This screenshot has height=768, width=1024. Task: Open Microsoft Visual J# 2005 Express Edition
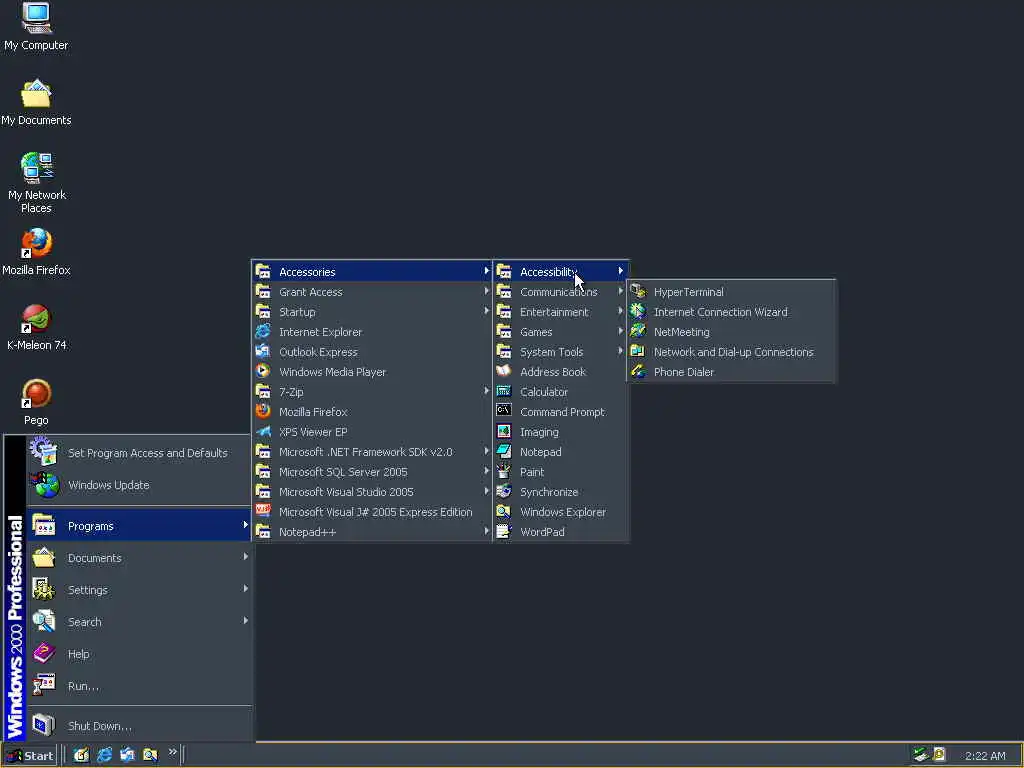(x=372, y=511)
